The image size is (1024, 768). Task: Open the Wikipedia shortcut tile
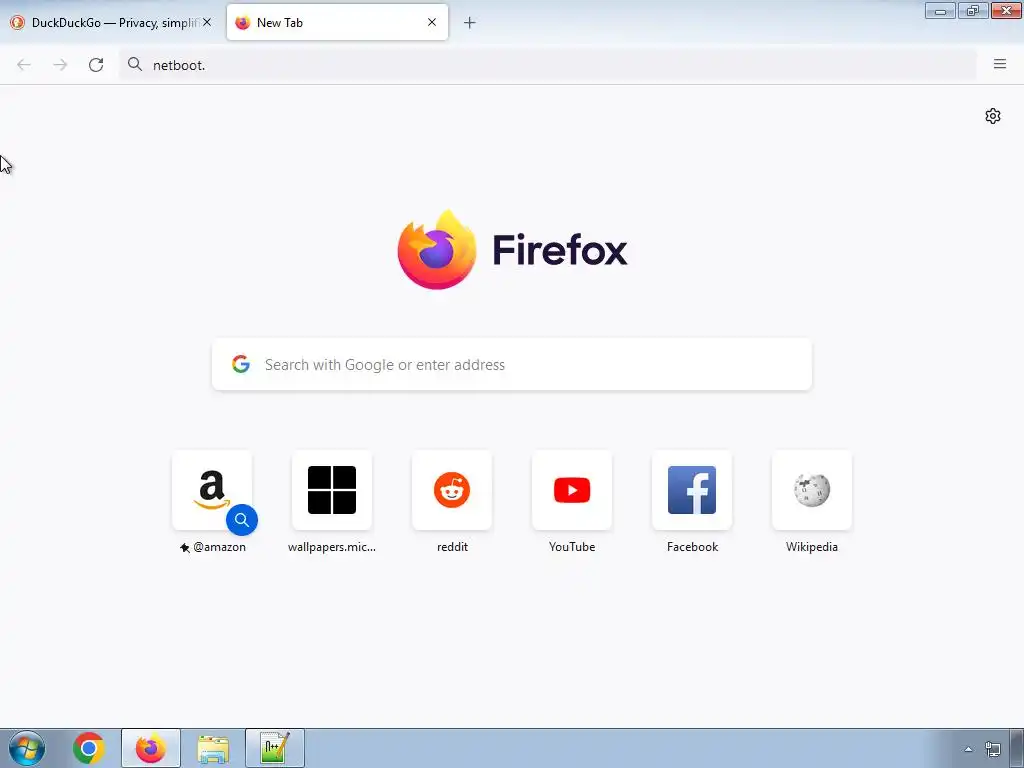click(812, 490)
